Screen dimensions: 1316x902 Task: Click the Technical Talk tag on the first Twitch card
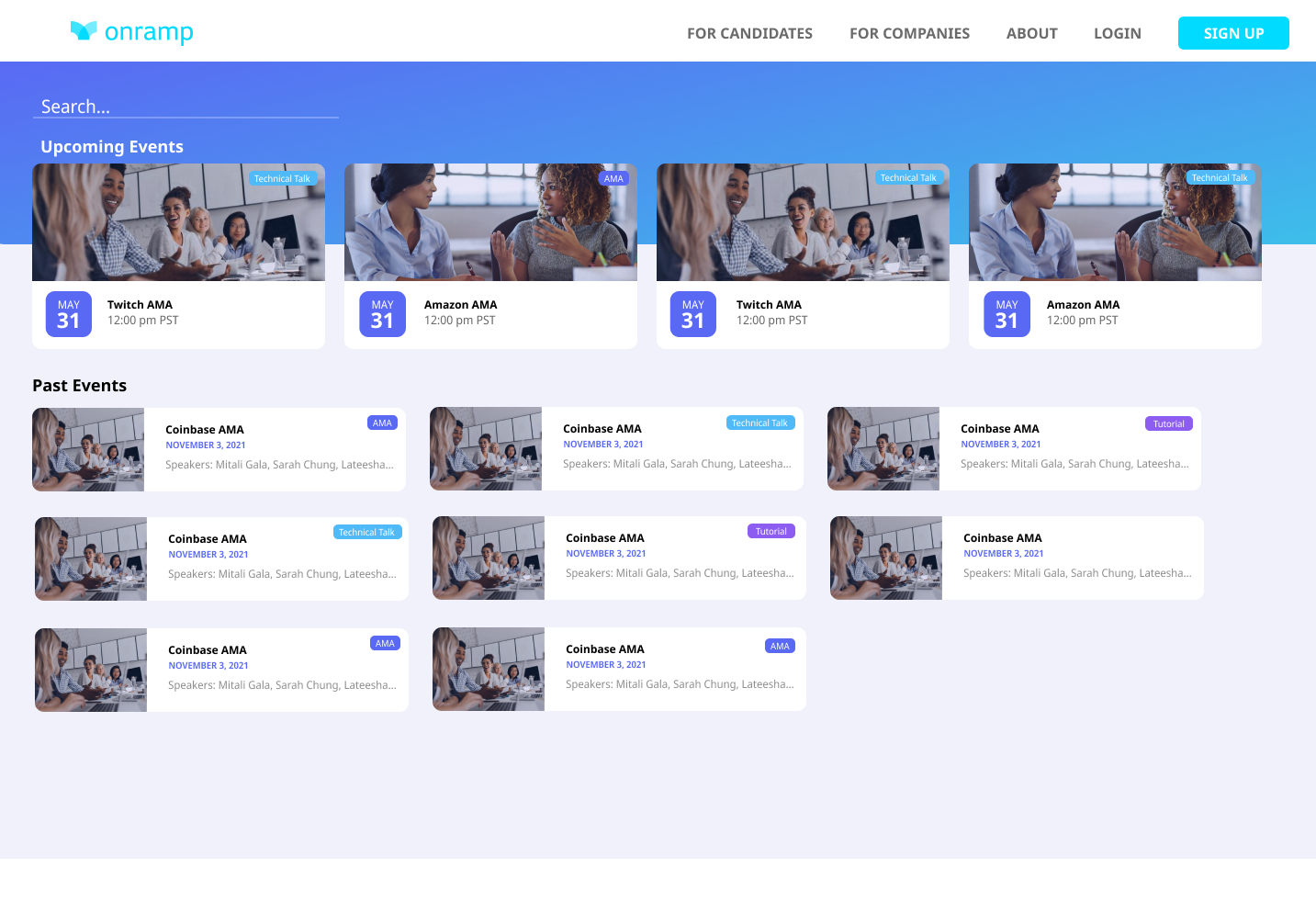tap(282, 178)
